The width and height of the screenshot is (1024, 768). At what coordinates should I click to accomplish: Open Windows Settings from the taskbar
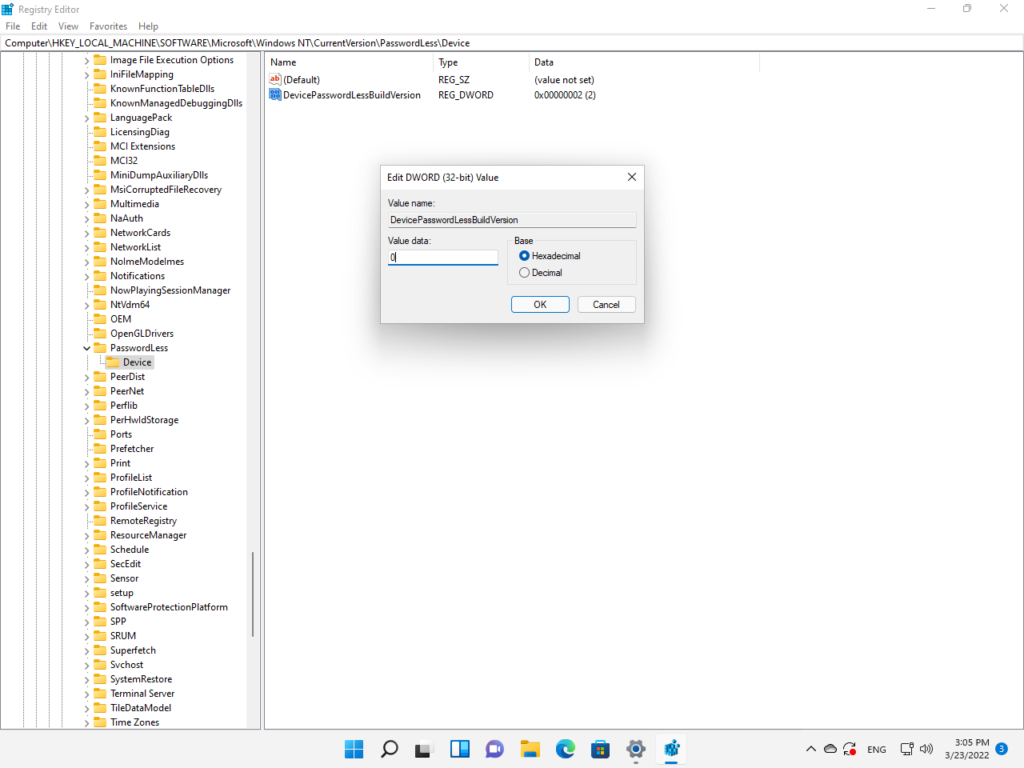pos(635,749)
